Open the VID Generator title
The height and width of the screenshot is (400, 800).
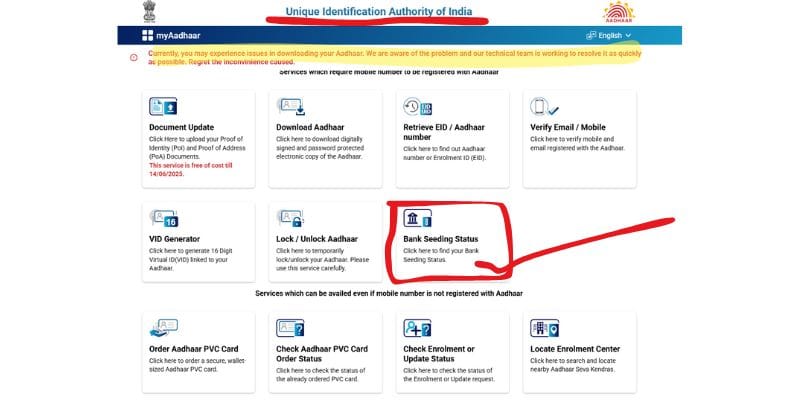(174, 239)
